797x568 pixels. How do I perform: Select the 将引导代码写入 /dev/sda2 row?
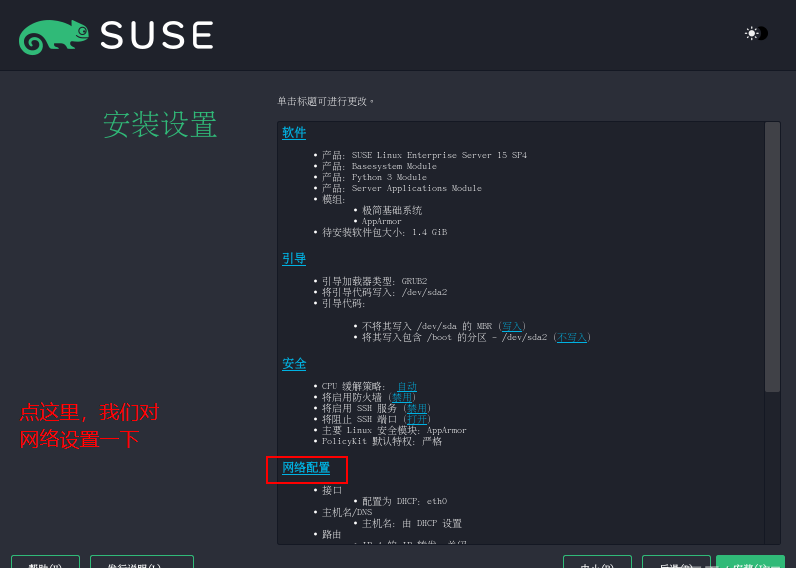tap(384, 292)
